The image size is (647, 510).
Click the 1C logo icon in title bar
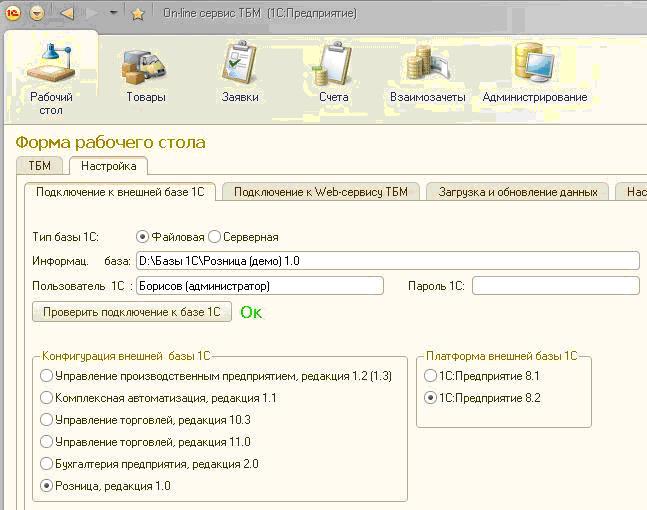click(12, 13)
